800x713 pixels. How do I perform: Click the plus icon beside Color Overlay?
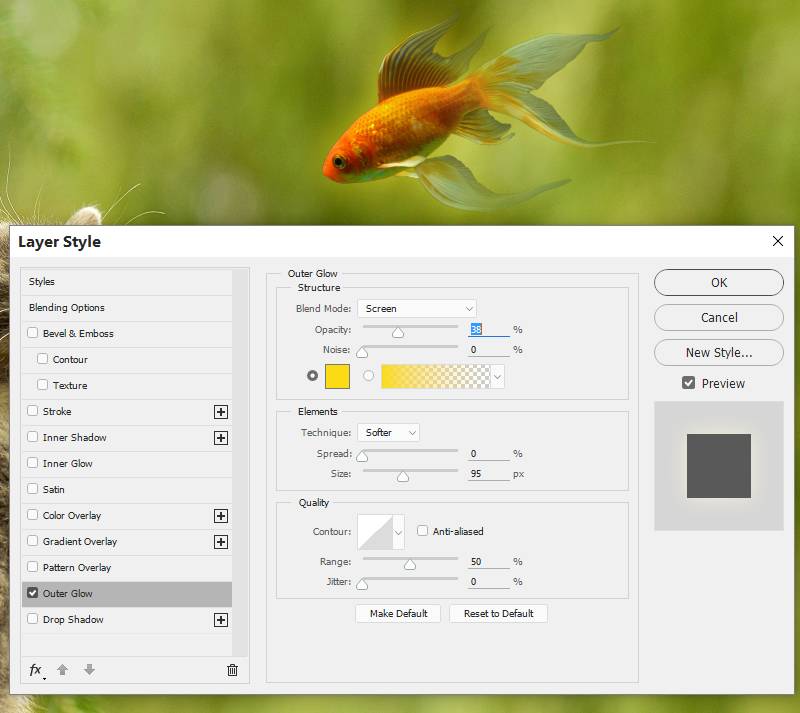point(221,516)
